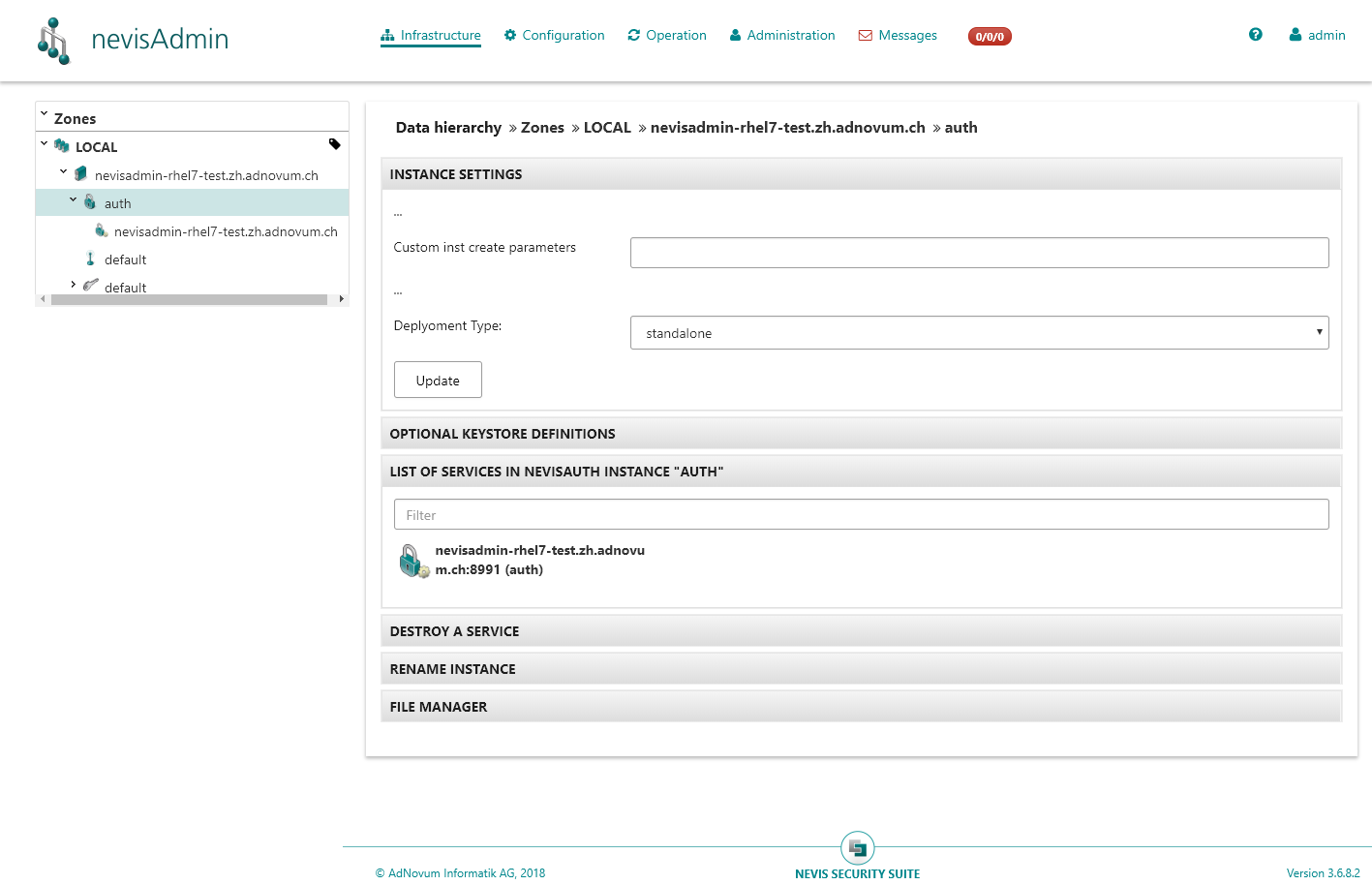Screen dimensions: 1372x885
Task: Click the Nevis Security Suite footer emblem
Action: click(858, 848)
